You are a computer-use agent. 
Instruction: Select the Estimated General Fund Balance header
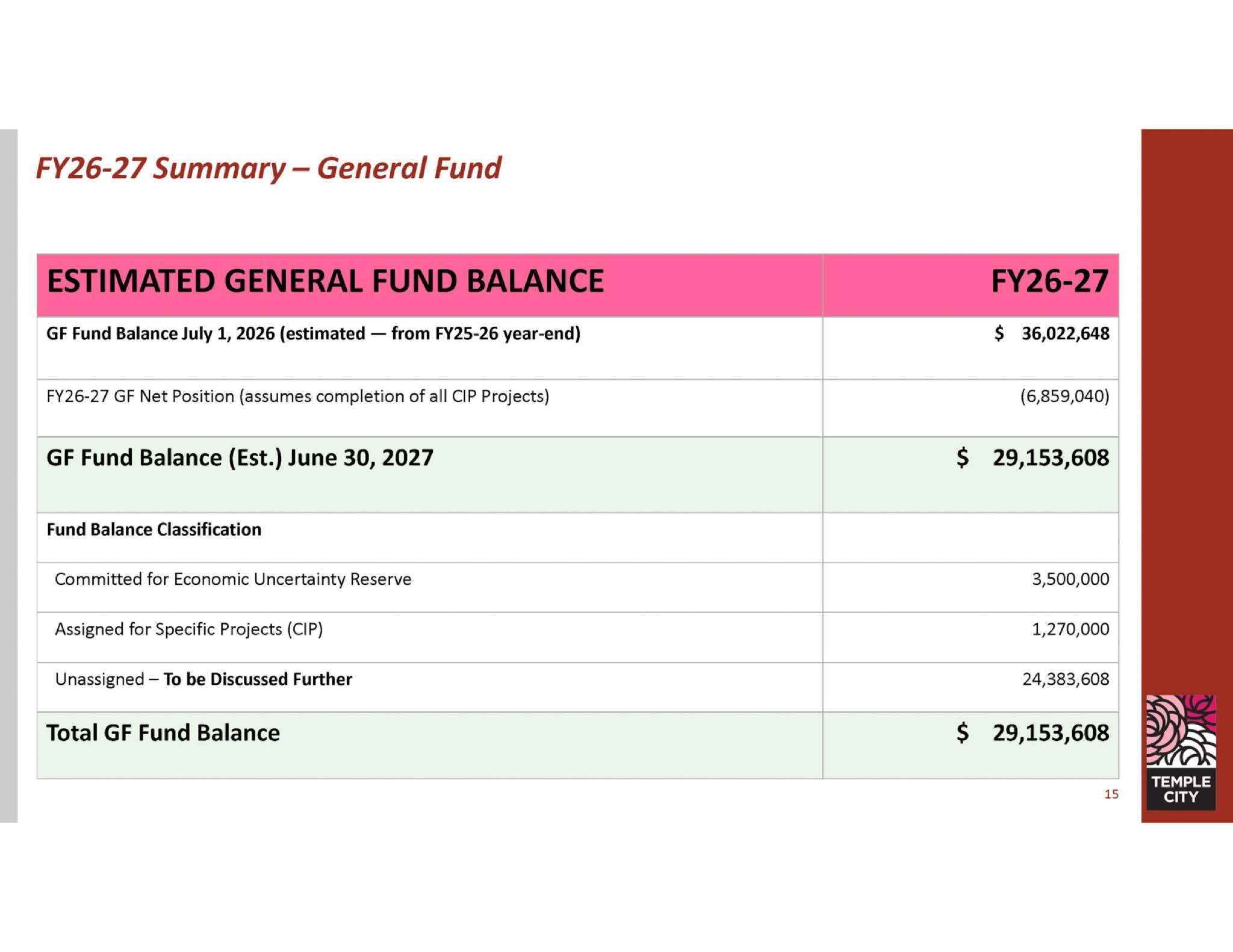point(326,282)
